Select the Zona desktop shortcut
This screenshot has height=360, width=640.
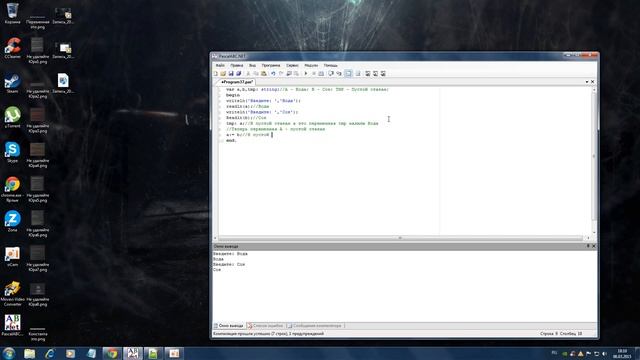(x=12, y=222)
